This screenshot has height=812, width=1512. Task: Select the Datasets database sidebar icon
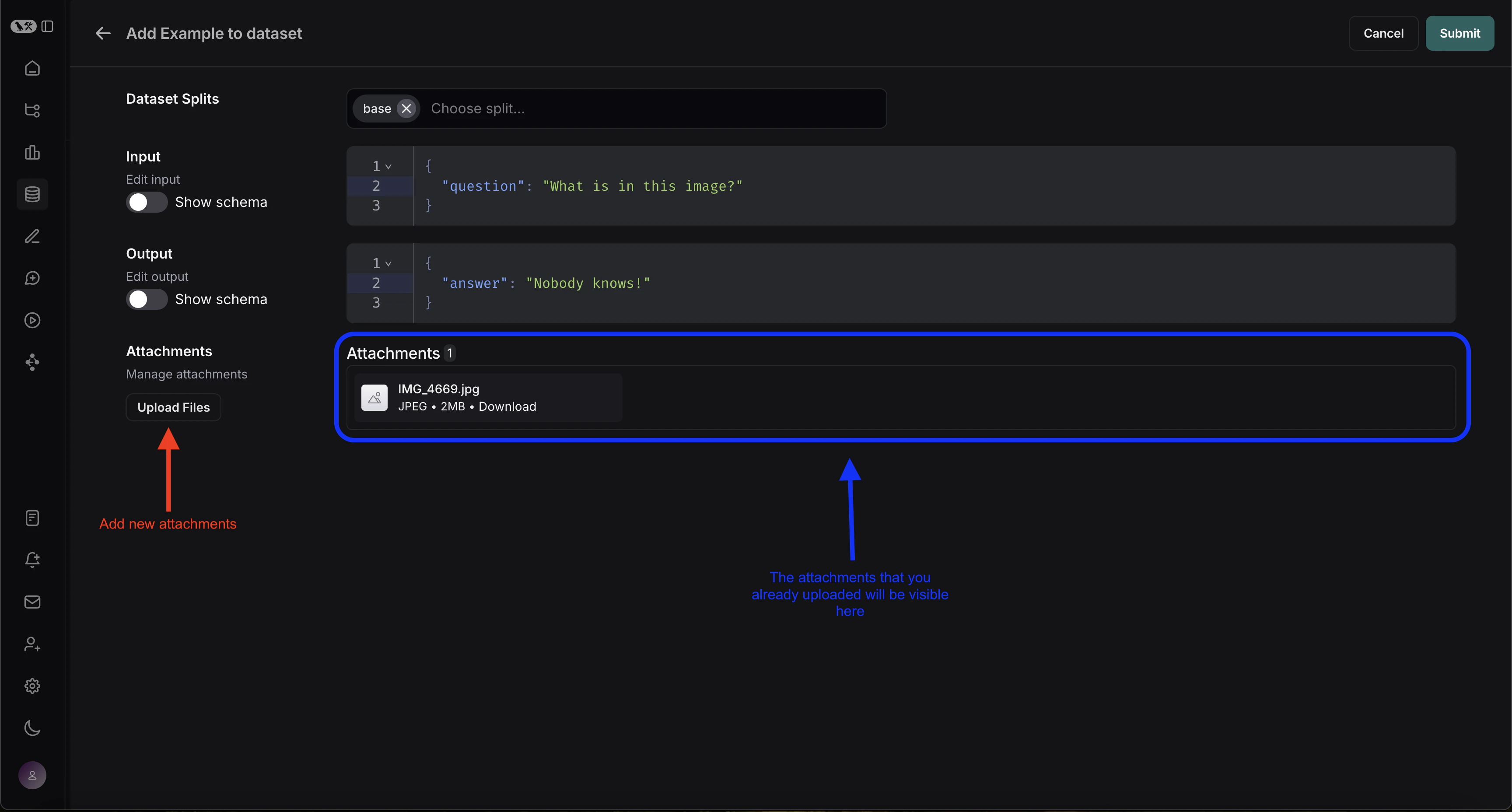click(x=32, y=194)
